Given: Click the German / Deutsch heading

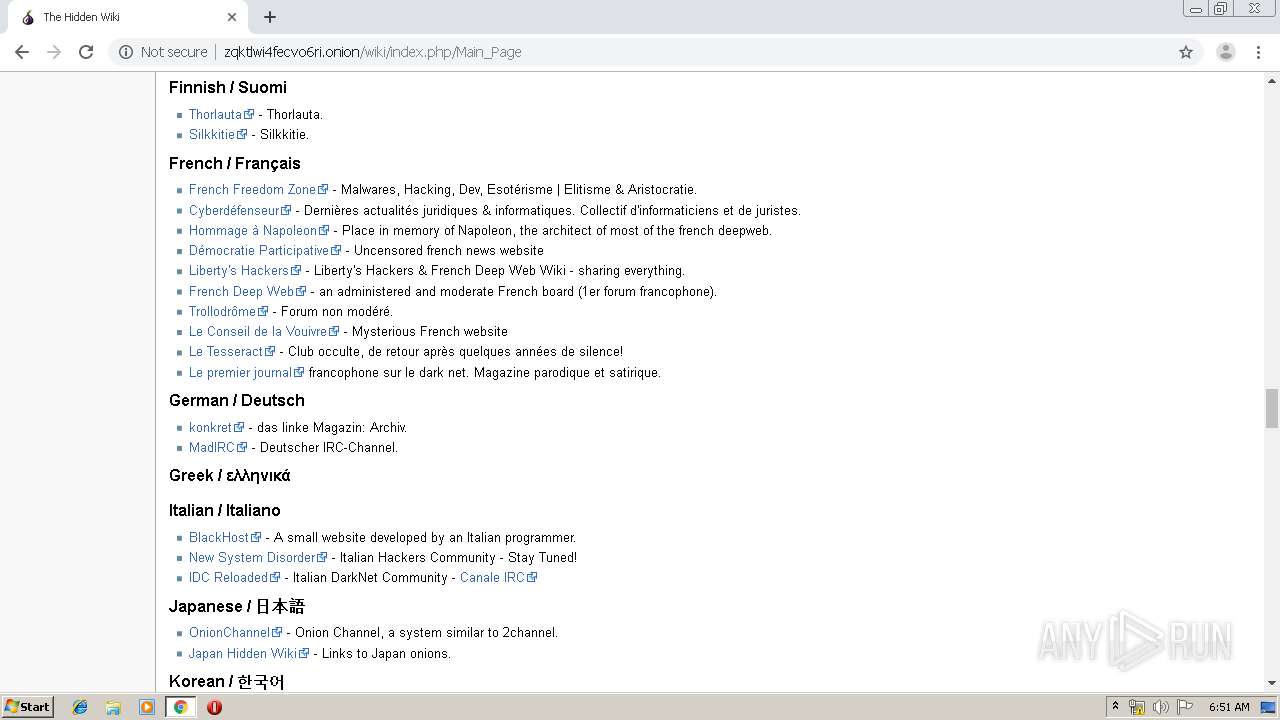Looking at the screenshot, I should pyautogui.click(x=237, y=400).
